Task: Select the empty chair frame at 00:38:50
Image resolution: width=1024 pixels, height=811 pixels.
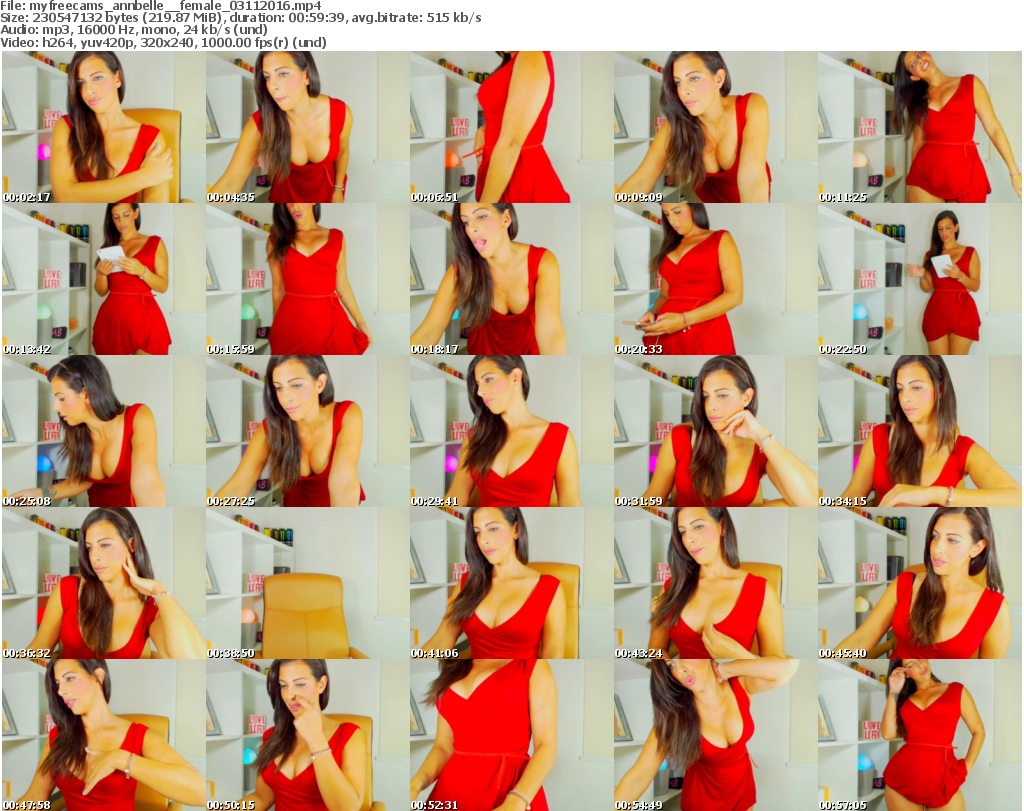Action: pyautogui.click(x=306, y=583)
